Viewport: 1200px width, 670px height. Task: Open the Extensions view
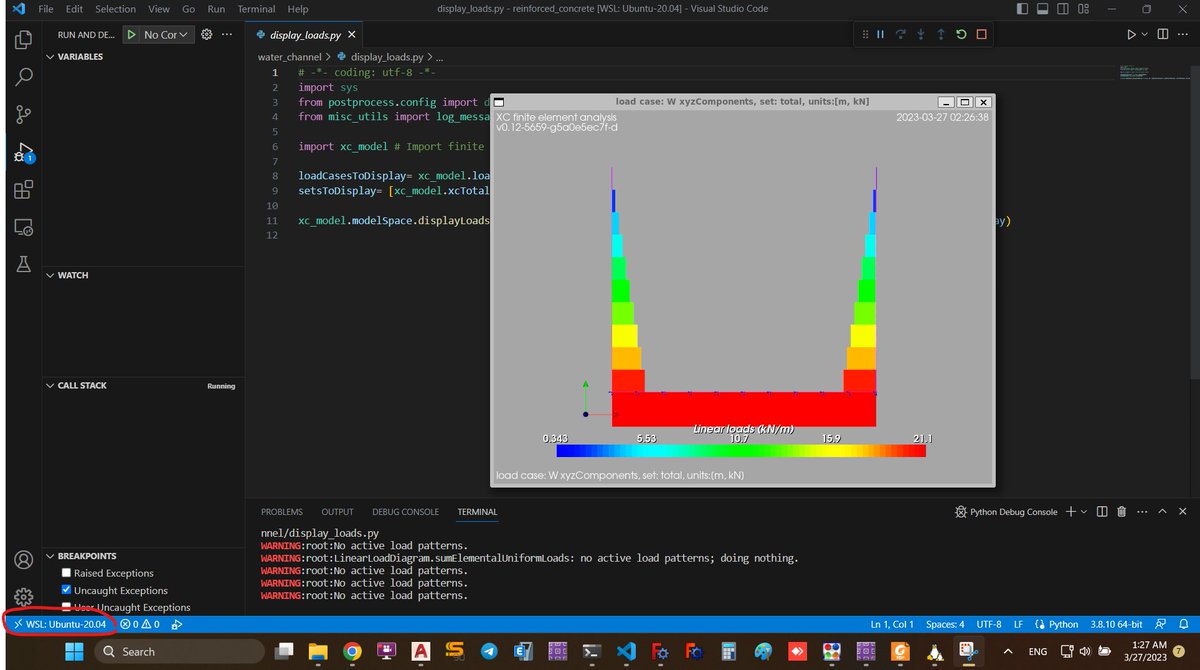pyautogui.click(x=24, y=190)
